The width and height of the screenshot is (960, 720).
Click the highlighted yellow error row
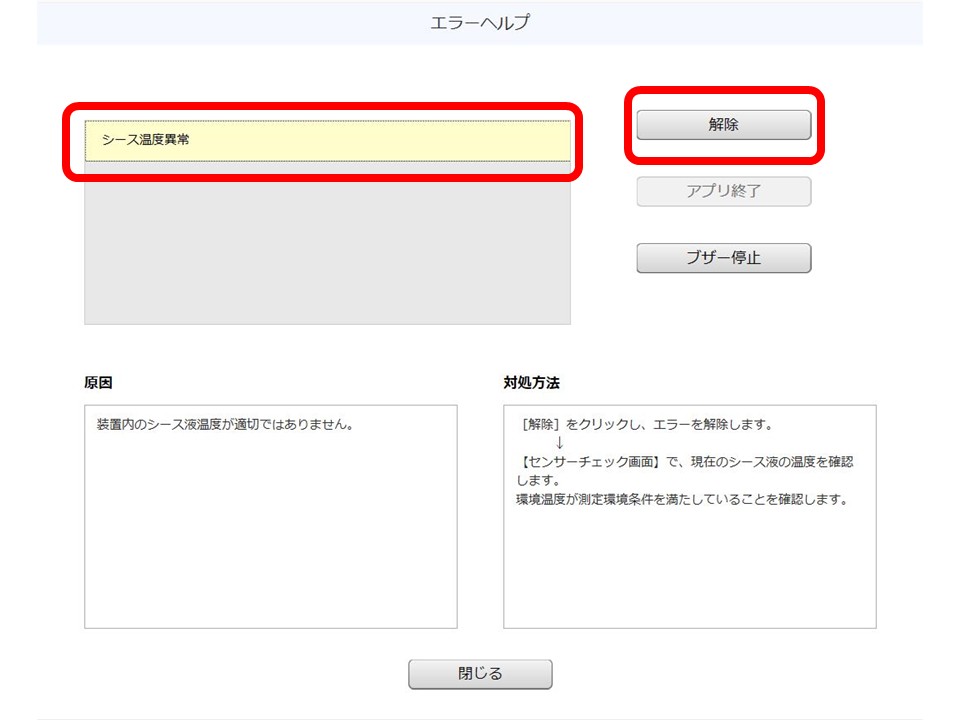click(330, 141)
